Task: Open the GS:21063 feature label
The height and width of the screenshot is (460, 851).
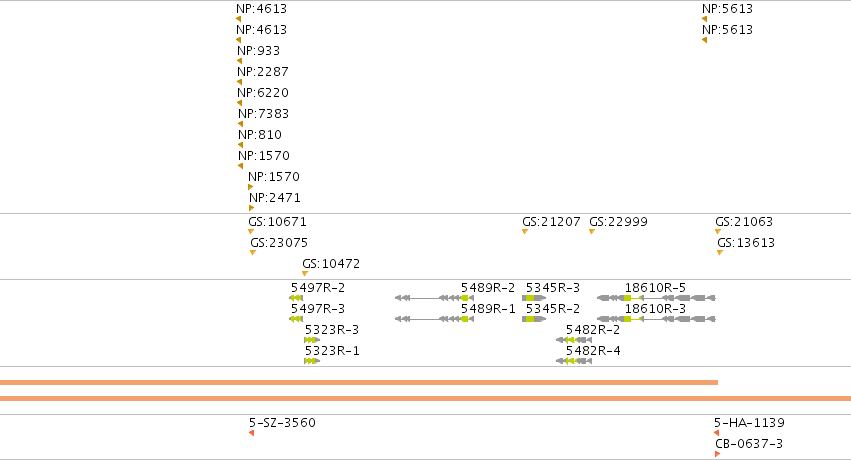Action: (x=744, y=221)
